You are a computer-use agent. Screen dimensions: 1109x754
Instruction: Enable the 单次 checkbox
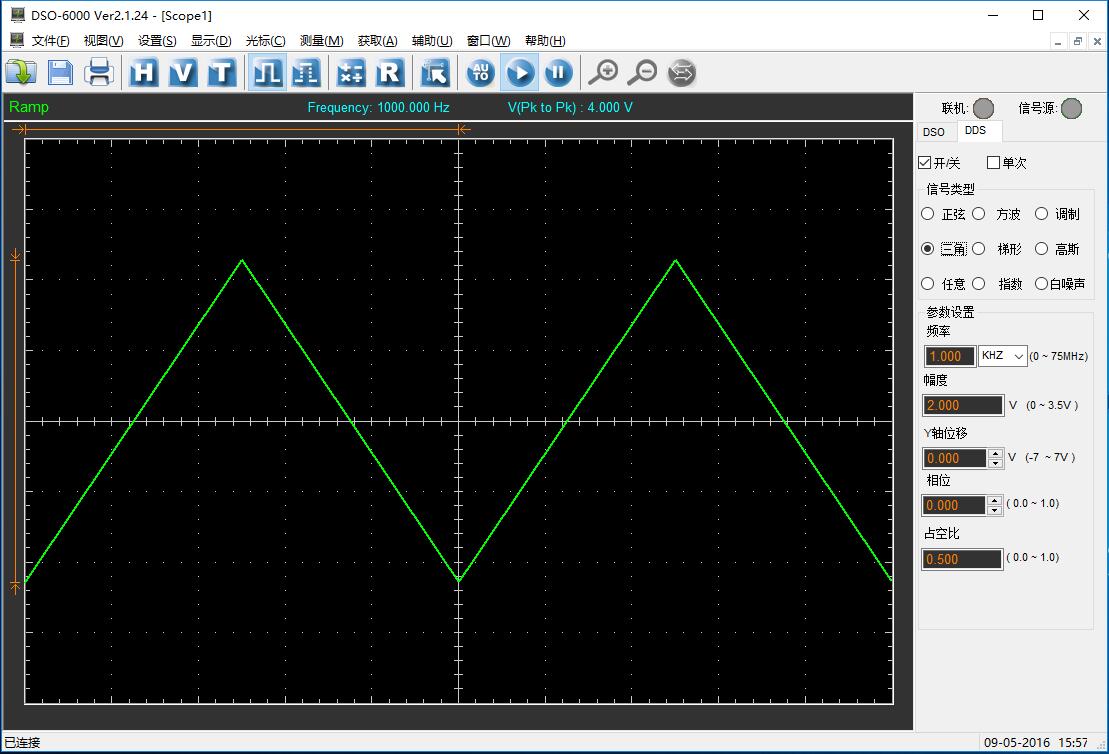click(x=993, y=163)
